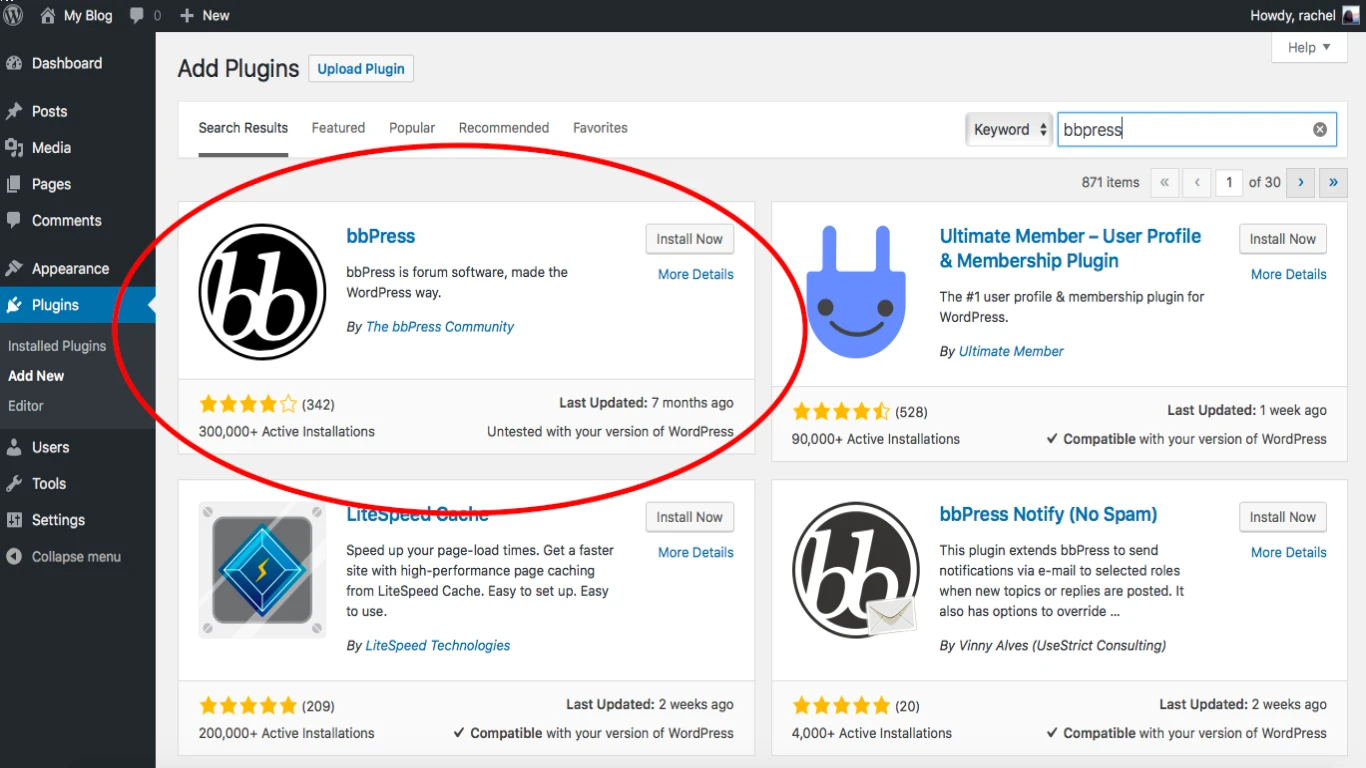Click the Settings sidebar icon
Image resolution: width=1366 pixels, height=768 pixels.
coord(14,520)
